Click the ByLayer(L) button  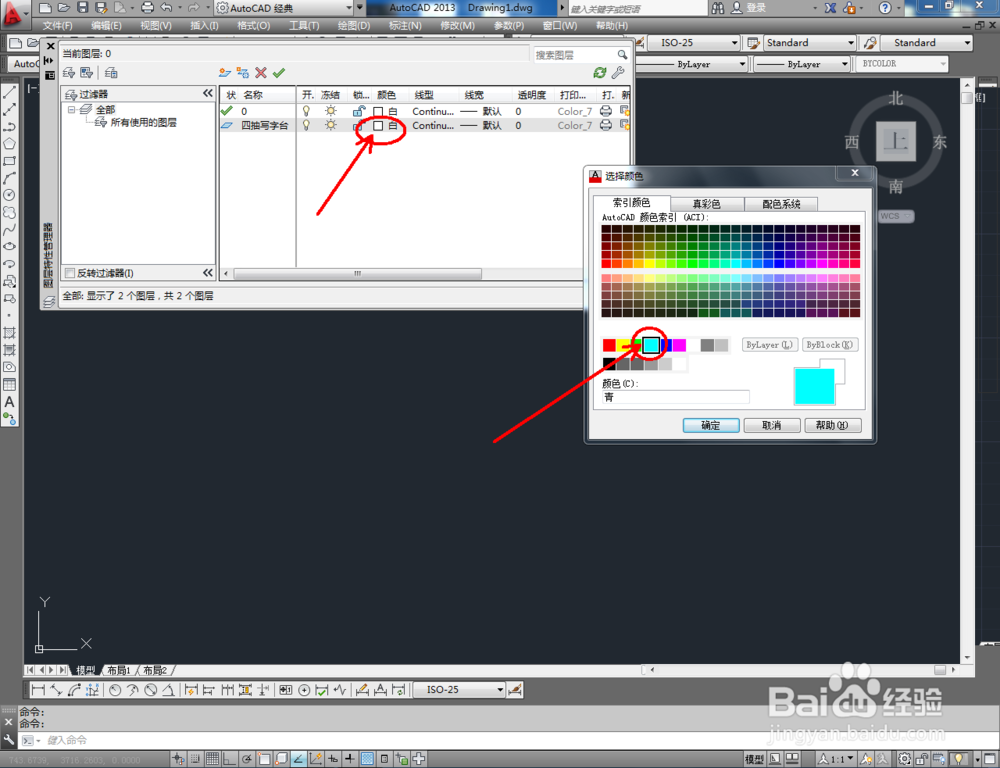click(x=770, y=344)
